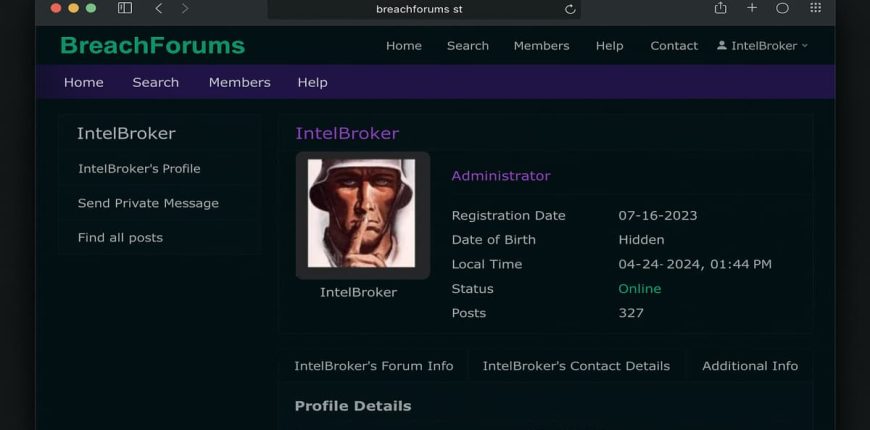Select Search in the purple navigation bar

pyautogui.click(x=155, y=83)
